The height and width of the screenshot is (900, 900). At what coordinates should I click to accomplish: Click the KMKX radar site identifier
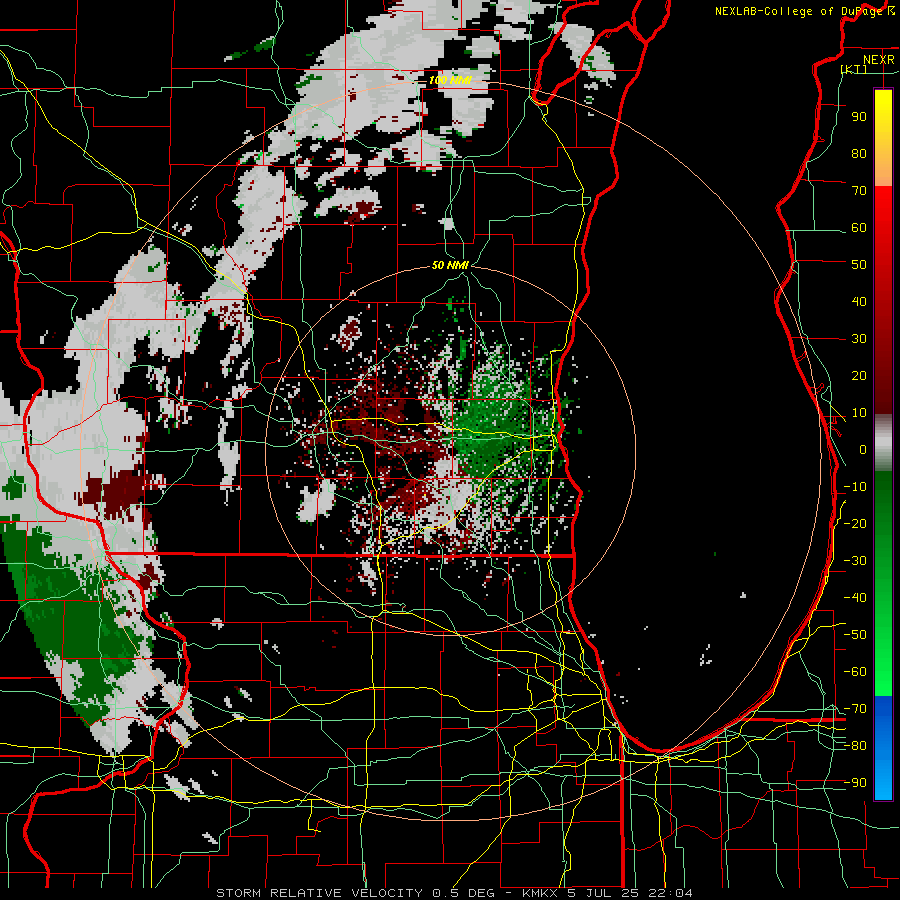pyautogui.click(x=540, y=893)
